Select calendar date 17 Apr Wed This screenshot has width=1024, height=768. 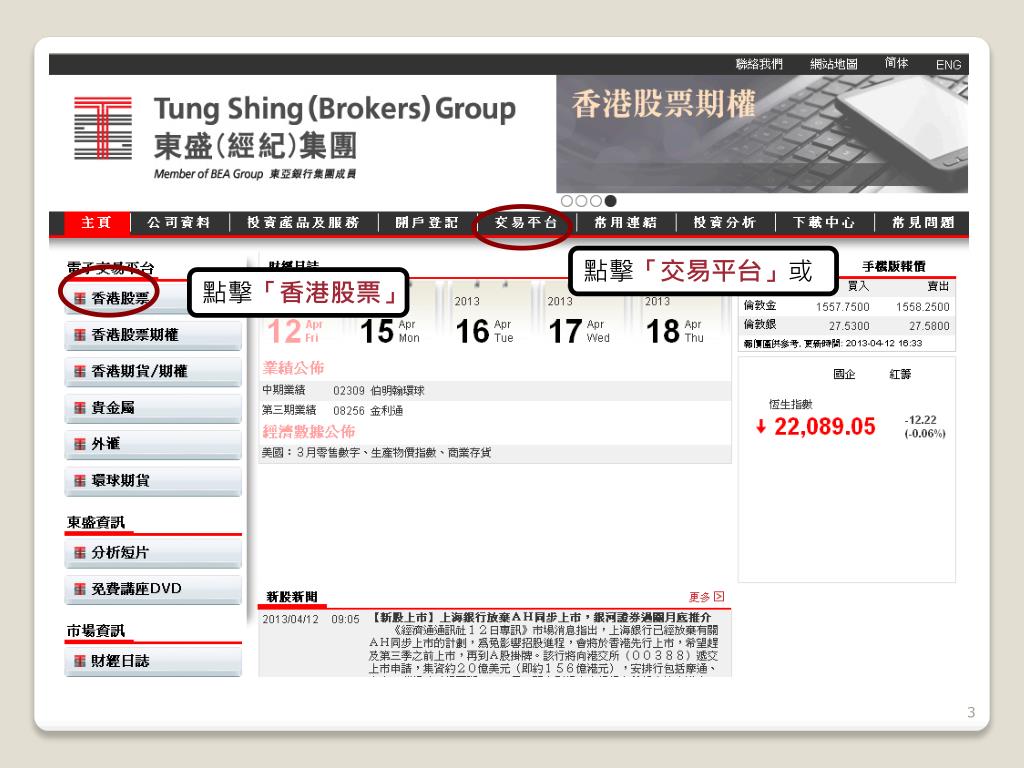(x=579, y=330)
